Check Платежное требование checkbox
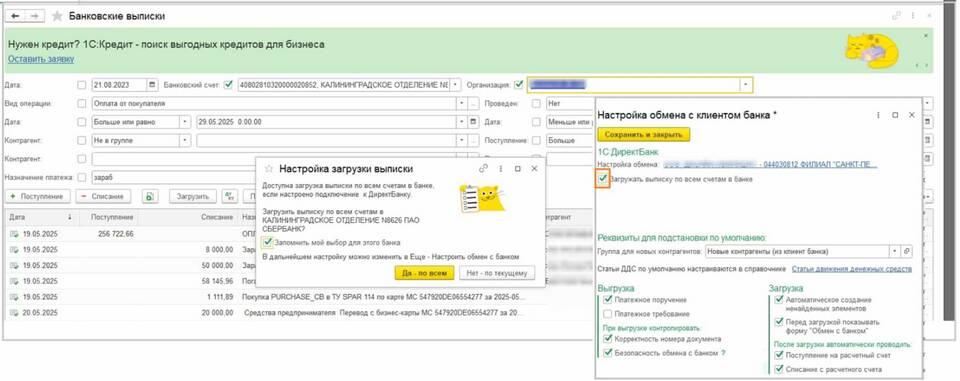The height and width of the screenshot is (381, 960). pyautogui.click(x=607, y=314)
